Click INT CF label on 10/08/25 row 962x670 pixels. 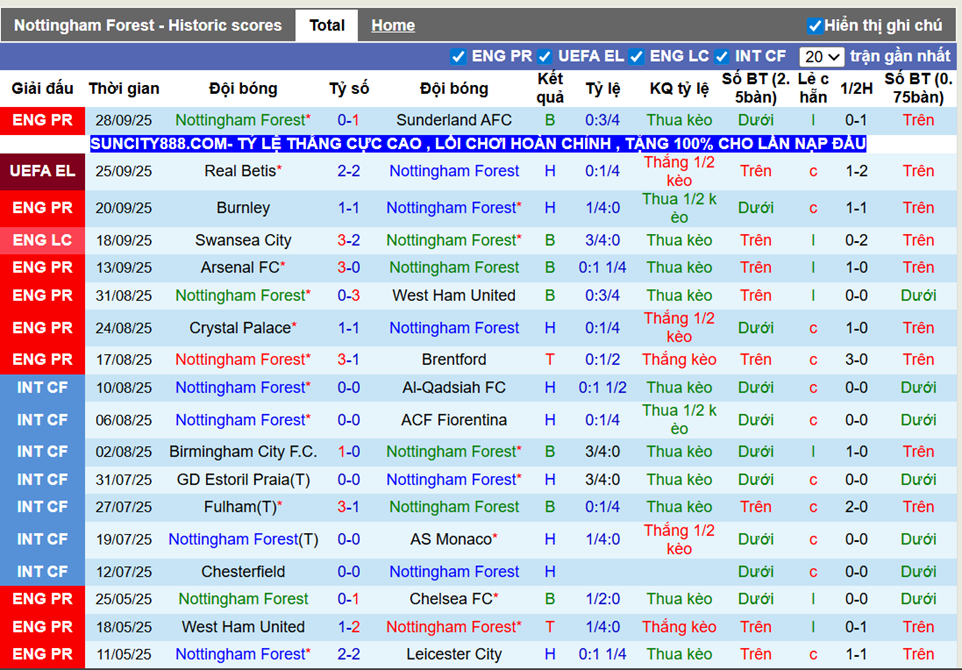pos(42,388)
